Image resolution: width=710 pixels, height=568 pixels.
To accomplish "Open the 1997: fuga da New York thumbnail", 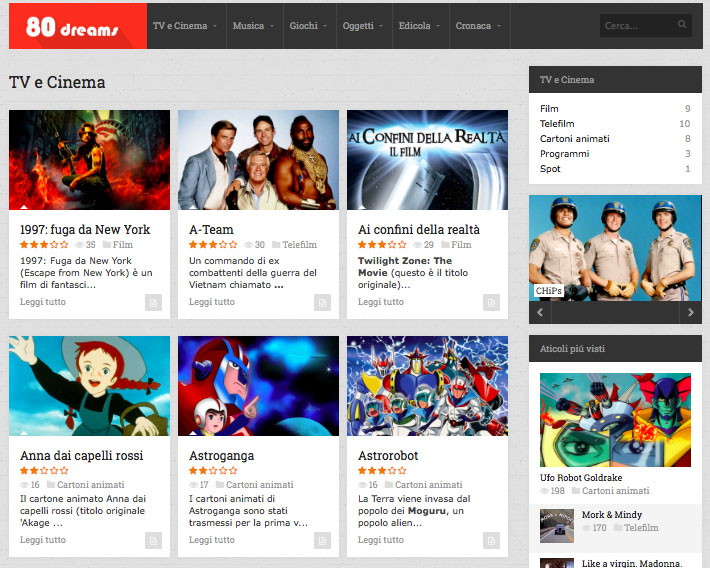I will click(90, 160).
